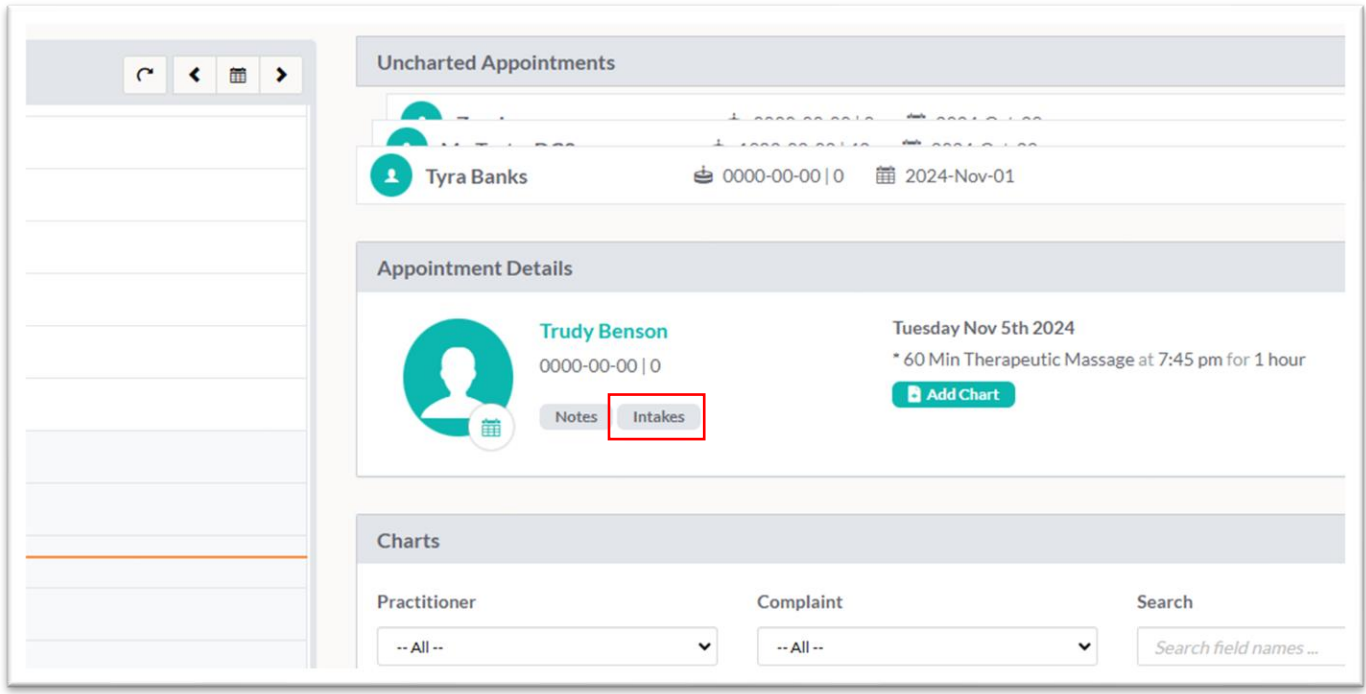
Task: Click calendar icon next to 2024-Nov-01
Action: (x=885, y=176)
